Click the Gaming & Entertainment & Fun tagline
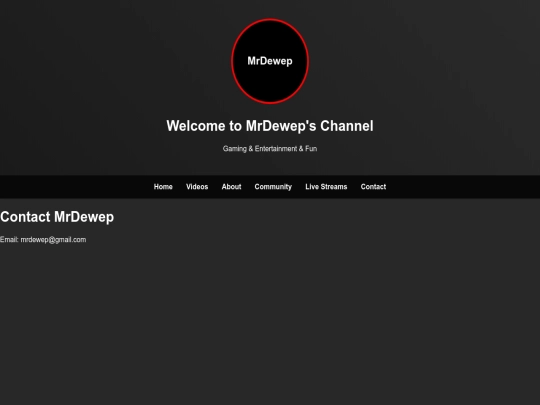 pyautogui.click(x=270, y=149)
